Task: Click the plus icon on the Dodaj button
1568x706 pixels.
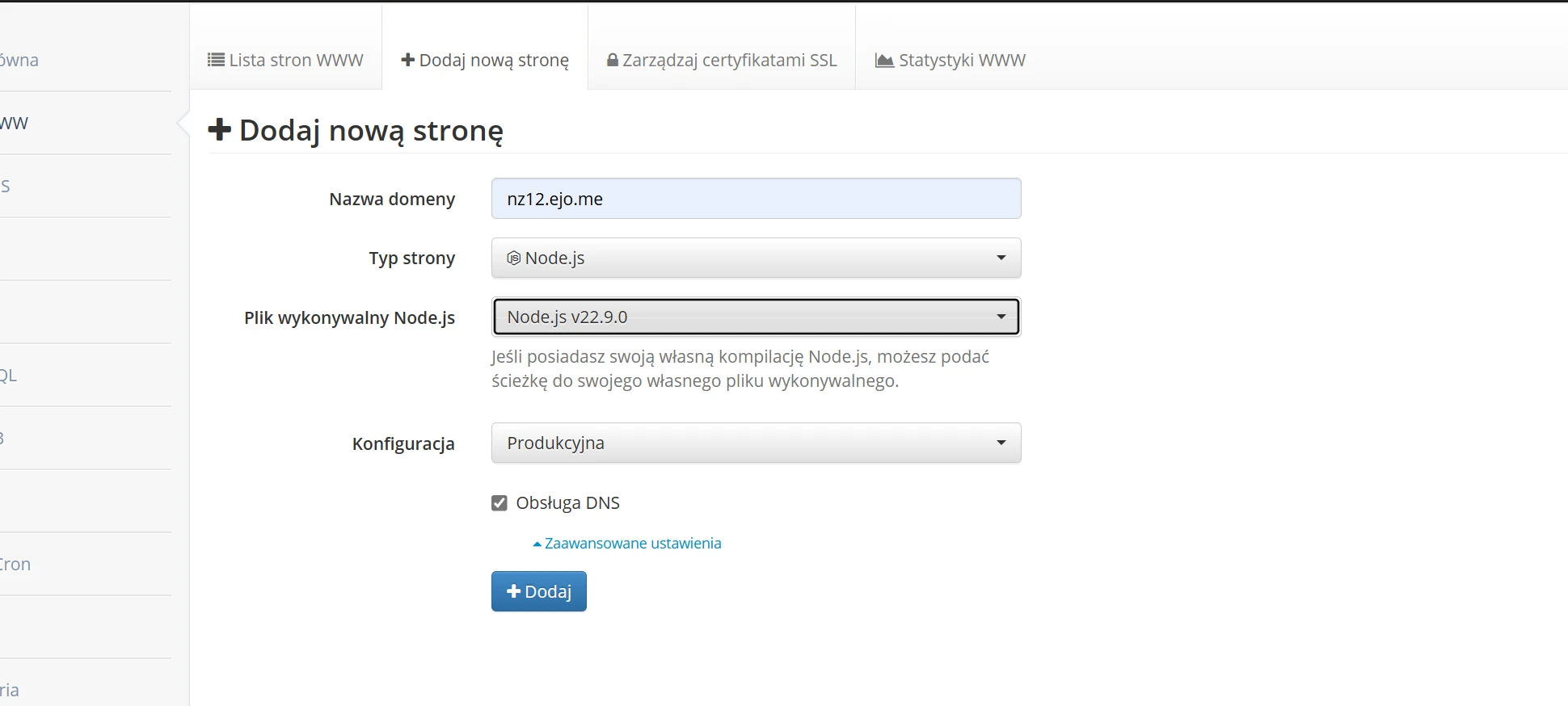Action: tap(513, 592)
